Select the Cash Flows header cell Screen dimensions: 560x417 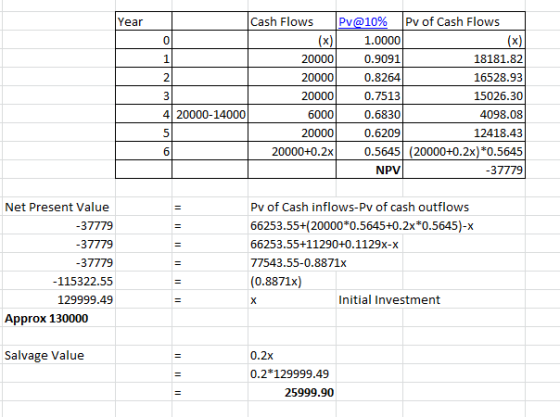click(x=292, y=21)
